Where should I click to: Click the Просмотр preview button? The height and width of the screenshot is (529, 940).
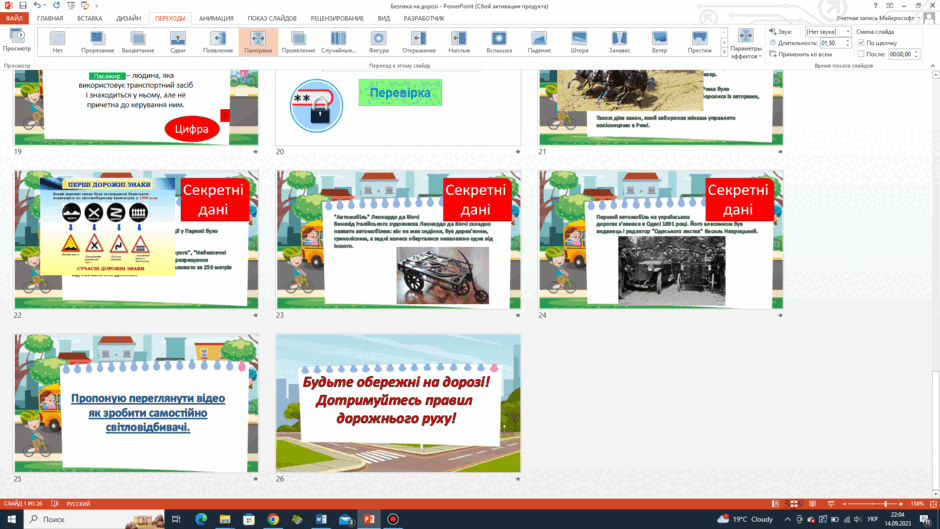click(17, 41)
